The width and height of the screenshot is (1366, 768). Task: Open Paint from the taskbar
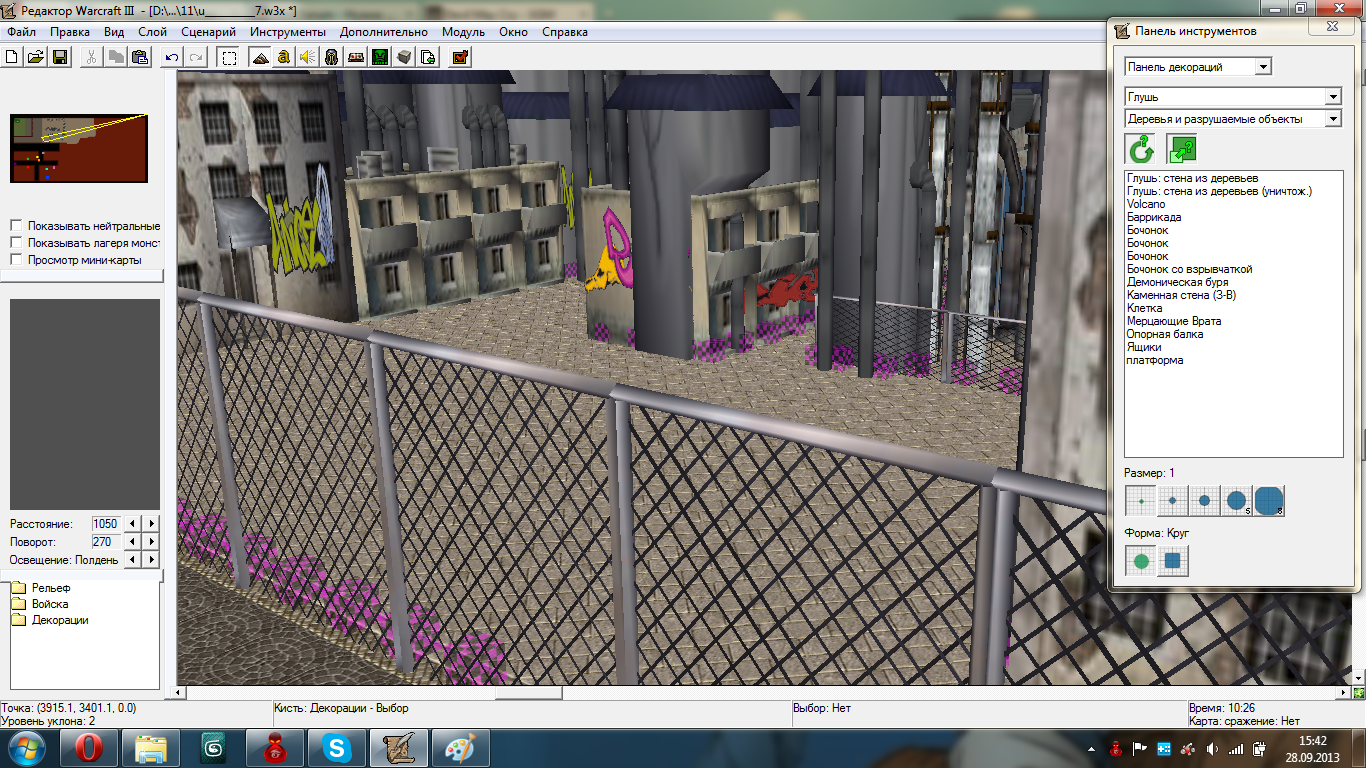coord(460,748)
